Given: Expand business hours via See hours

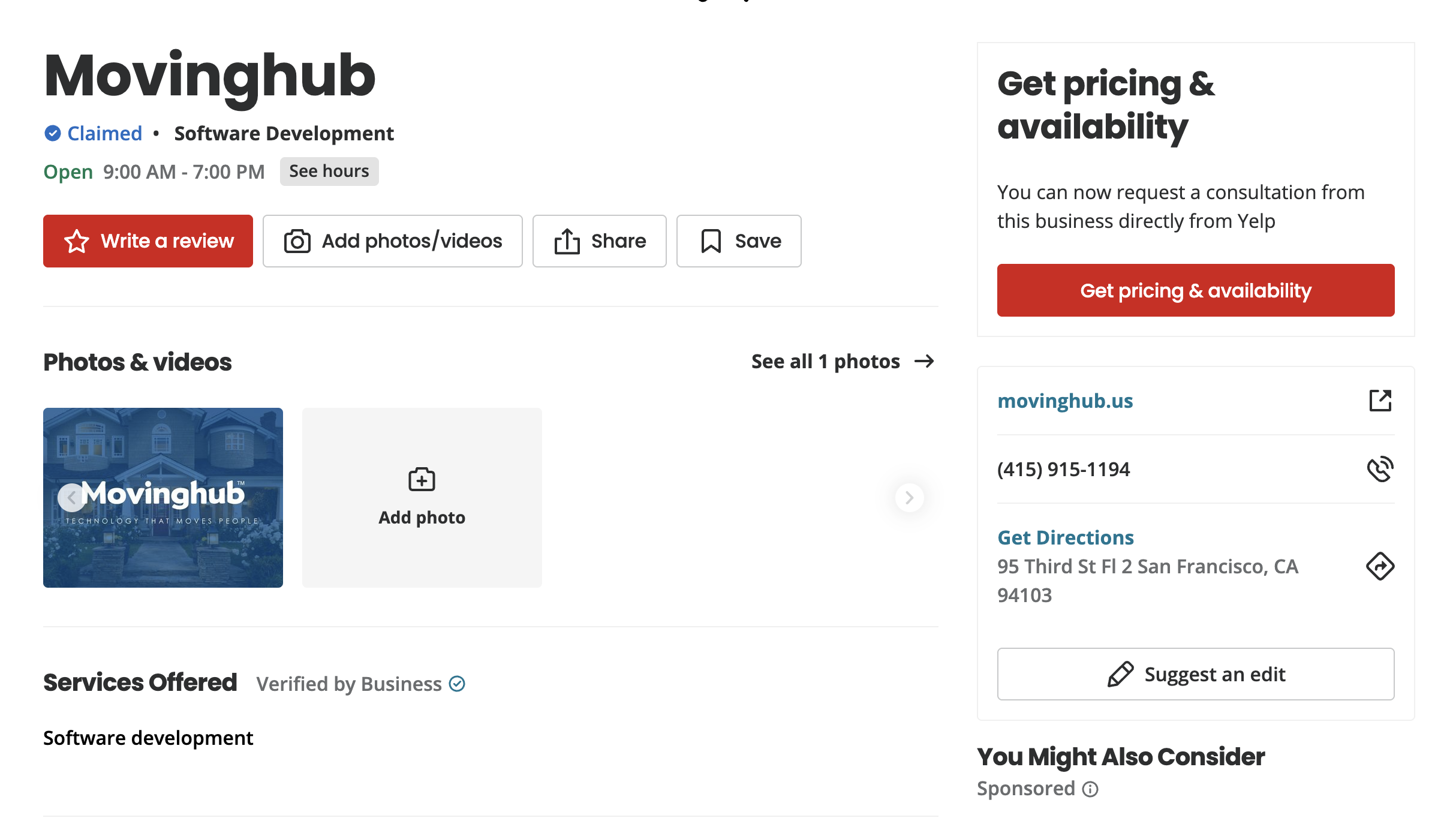Looking at the screenshot, I should [329, 172].
